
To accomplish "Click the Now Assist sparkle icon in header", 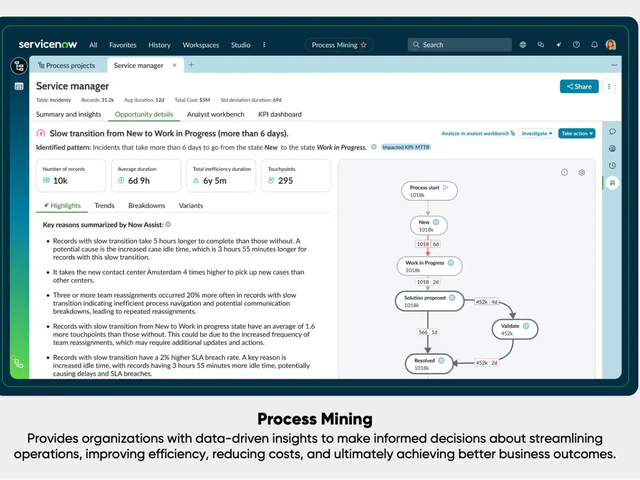I will [x=558, y=45].
